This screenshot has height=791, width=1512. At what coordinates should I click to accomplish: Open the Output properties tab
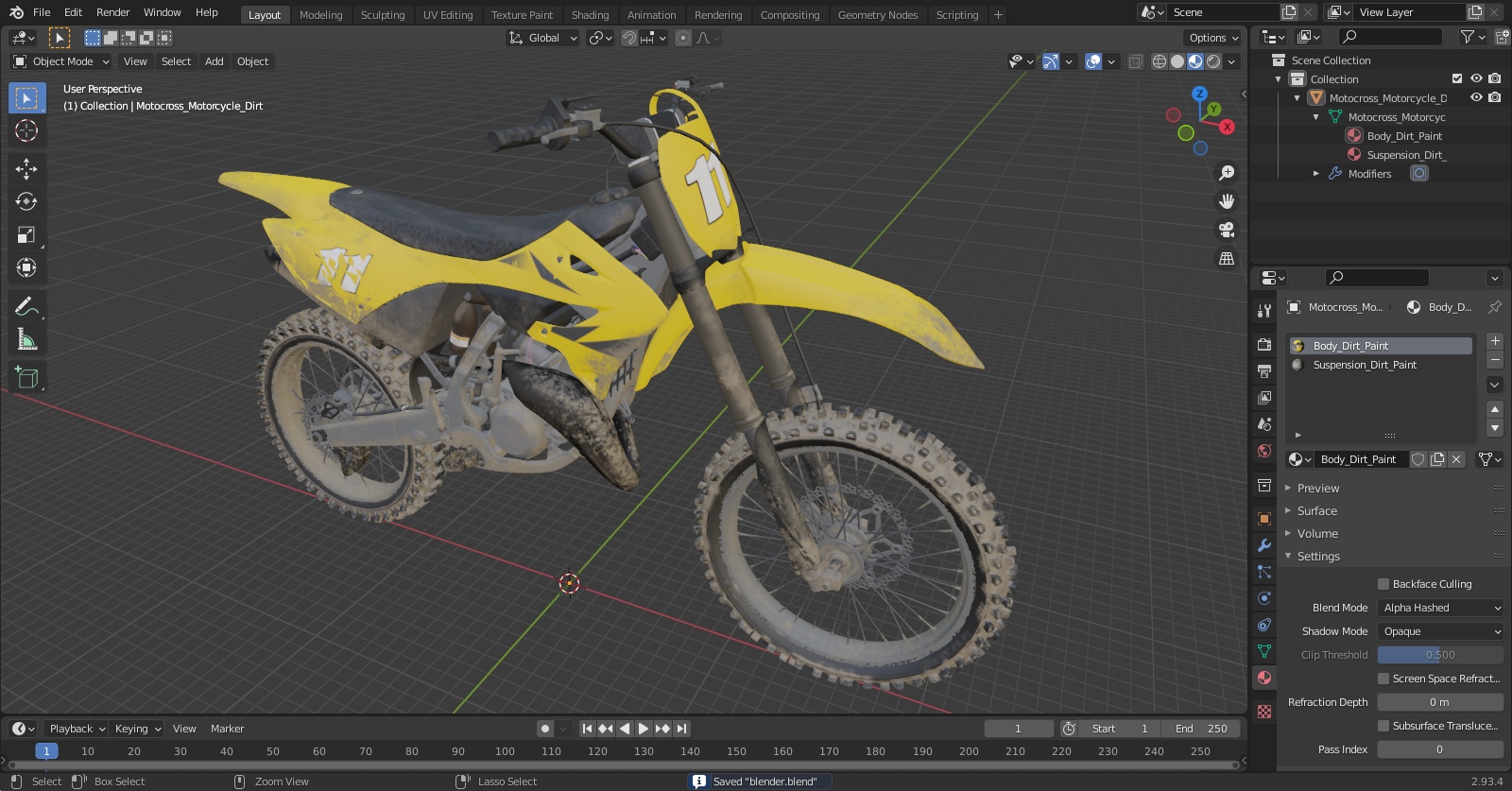point(1264,371)
